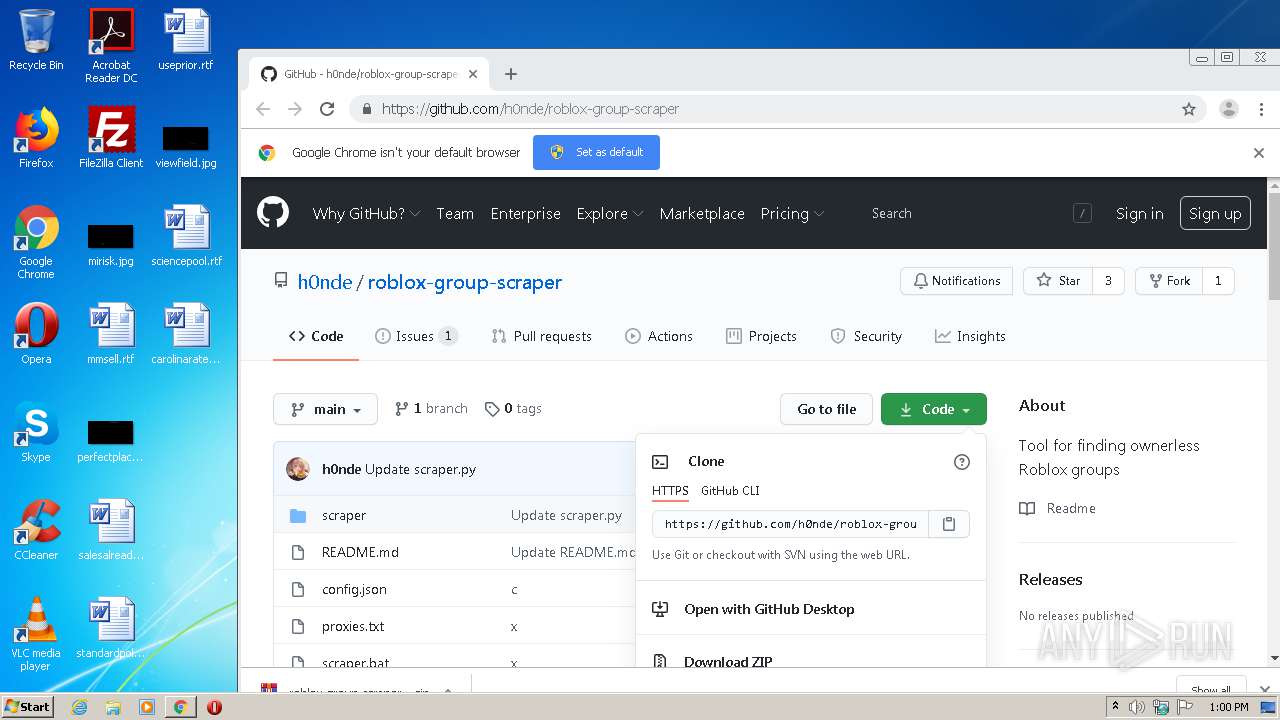Click the Go to file button
The image size is (1280, 720).
pyautogui.click(x=826, y=409)
